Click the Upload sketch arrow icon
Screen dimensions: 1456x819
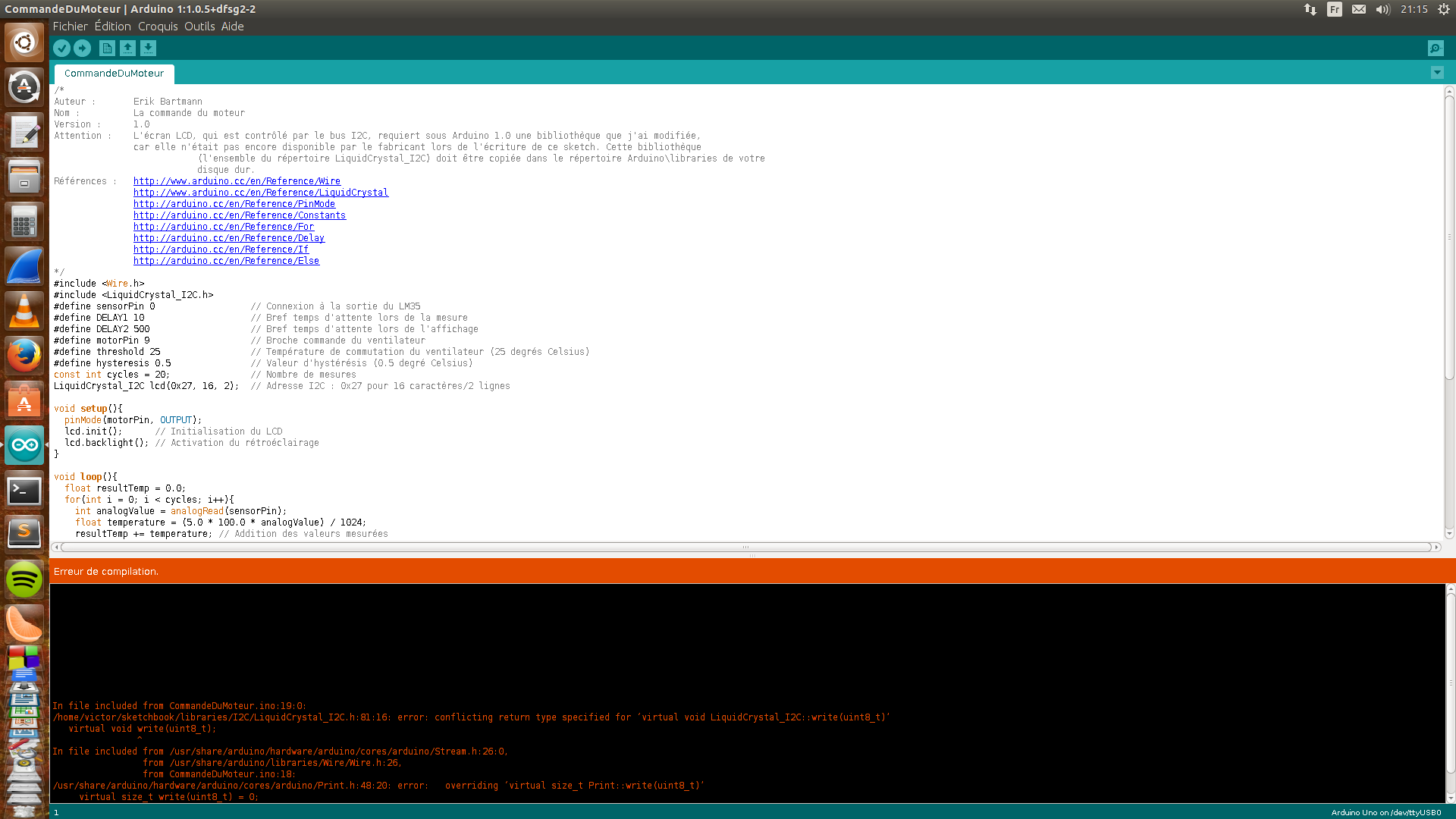point(82,49)
